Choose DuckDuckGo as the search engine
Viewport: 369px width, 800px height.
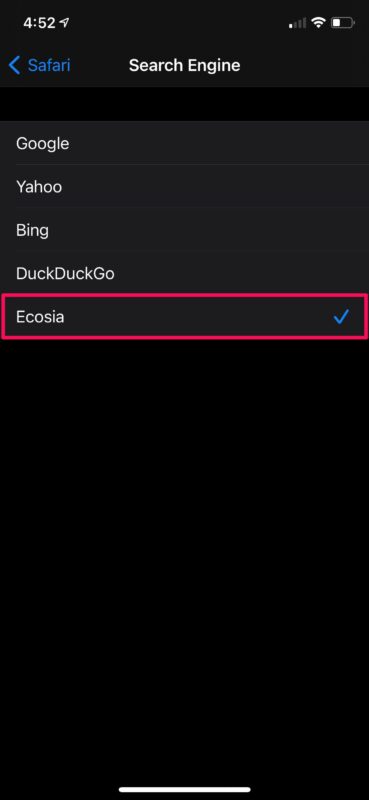click(x=184, y=273)
